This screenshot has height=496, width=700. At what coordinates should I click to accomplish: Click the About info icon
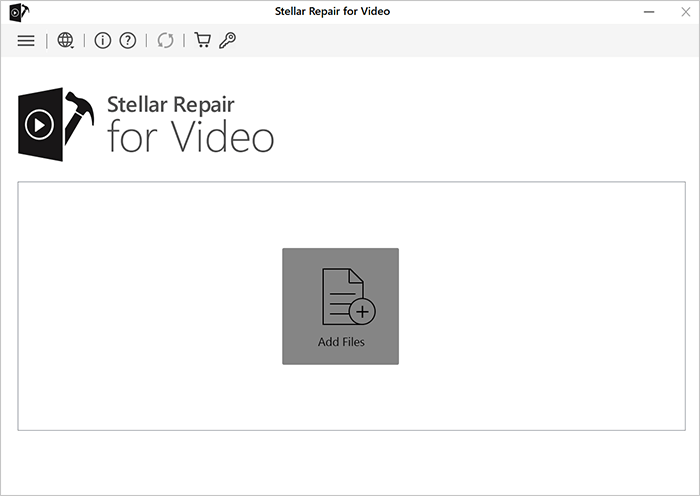[103, 41]
